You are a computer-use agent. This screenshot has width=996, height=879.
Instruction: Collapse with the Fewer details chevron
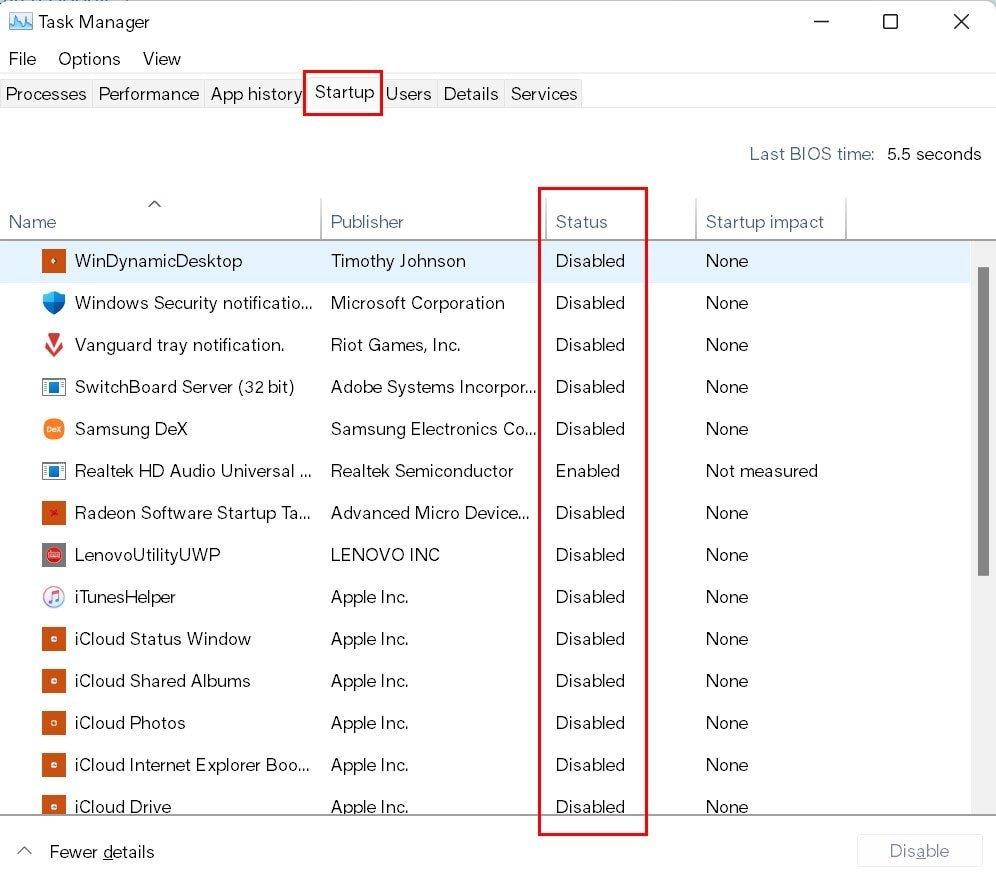click(24, 851)
